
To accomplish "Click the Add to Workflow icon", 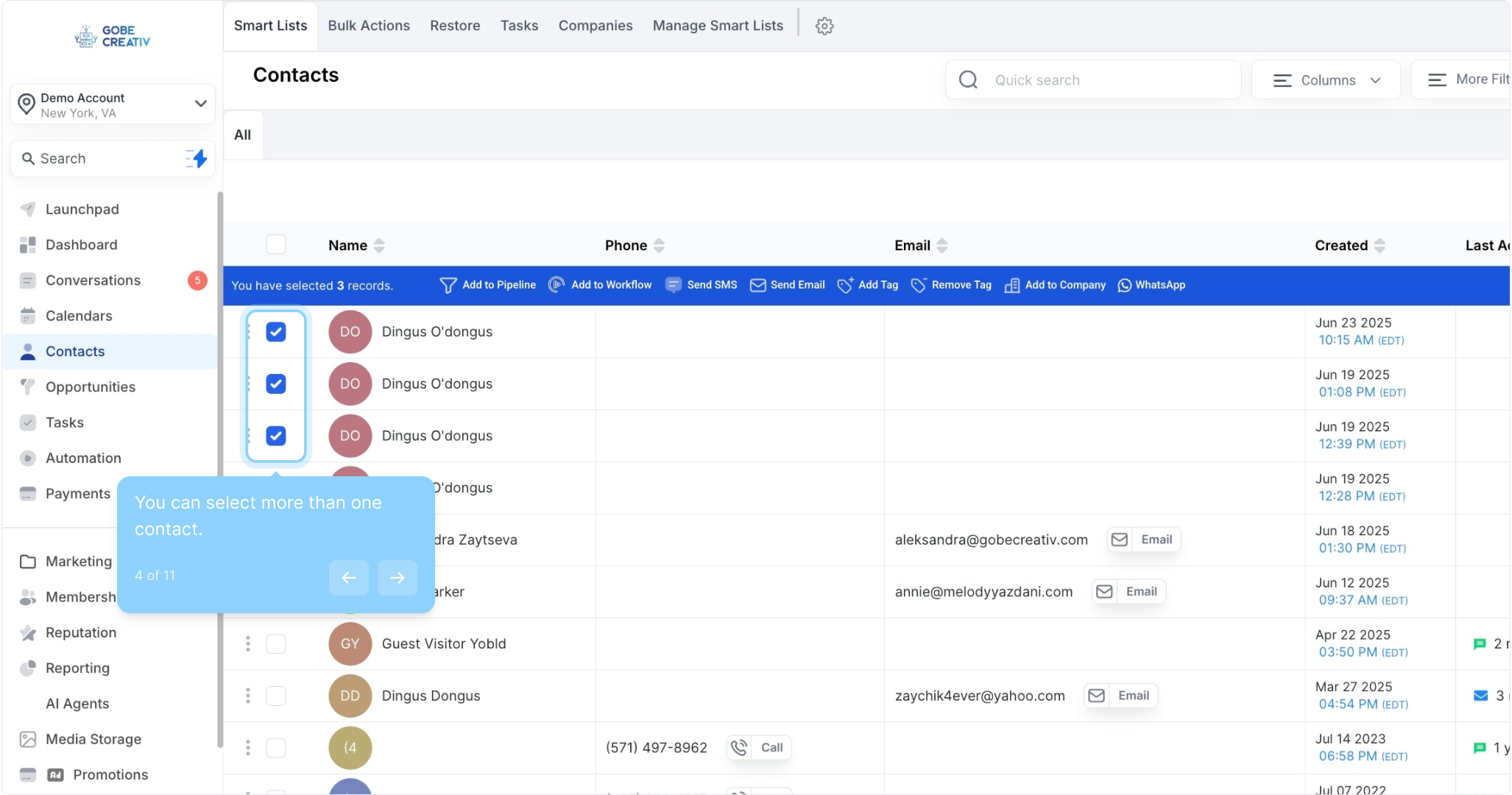I will tap(557, 285).
